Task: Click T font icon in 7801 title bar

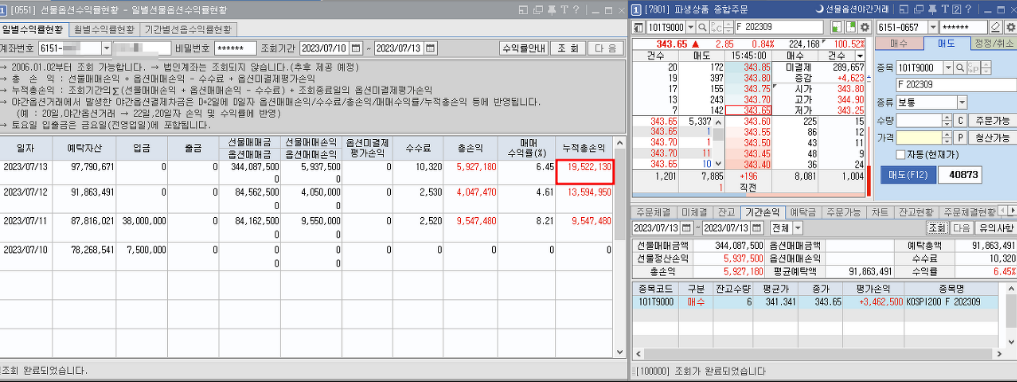Action: coord(944,10)
